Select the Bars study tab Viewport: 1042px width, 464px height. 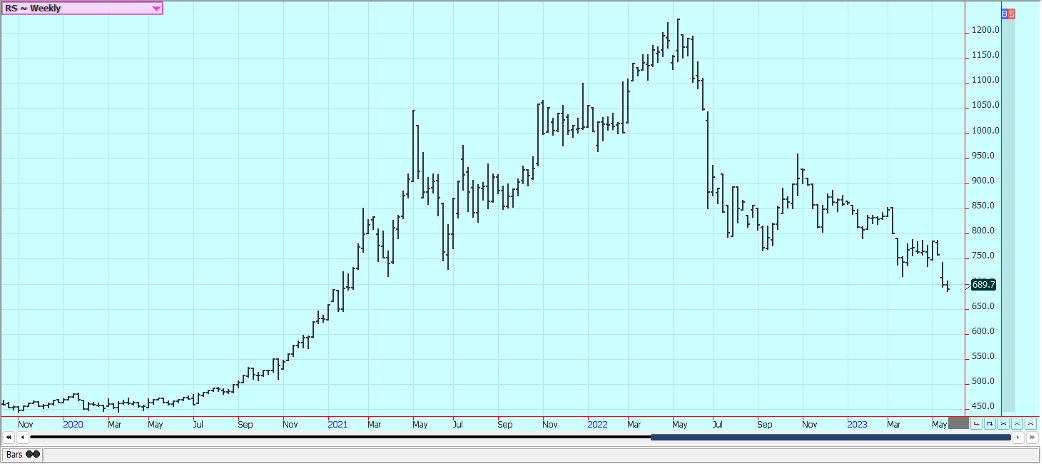(x=22, y=455)
